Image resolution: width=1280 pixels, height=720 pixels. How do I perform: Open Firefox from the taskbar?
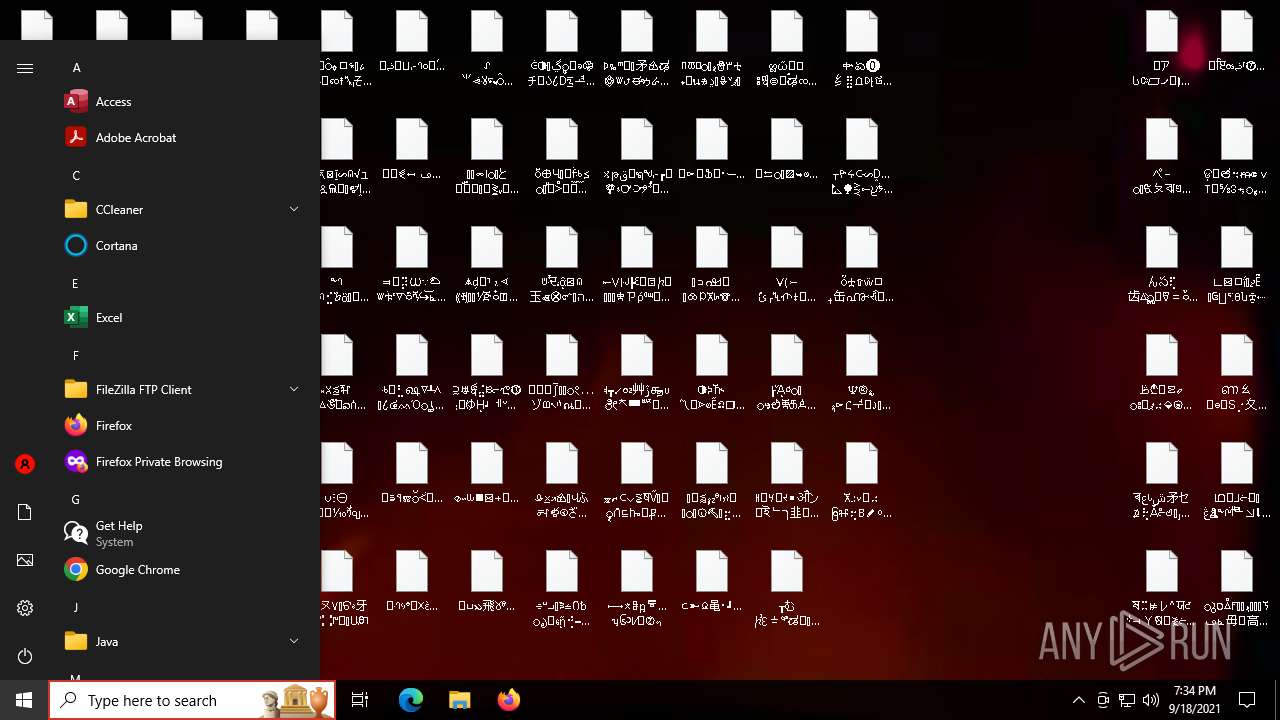coord(508,700)
